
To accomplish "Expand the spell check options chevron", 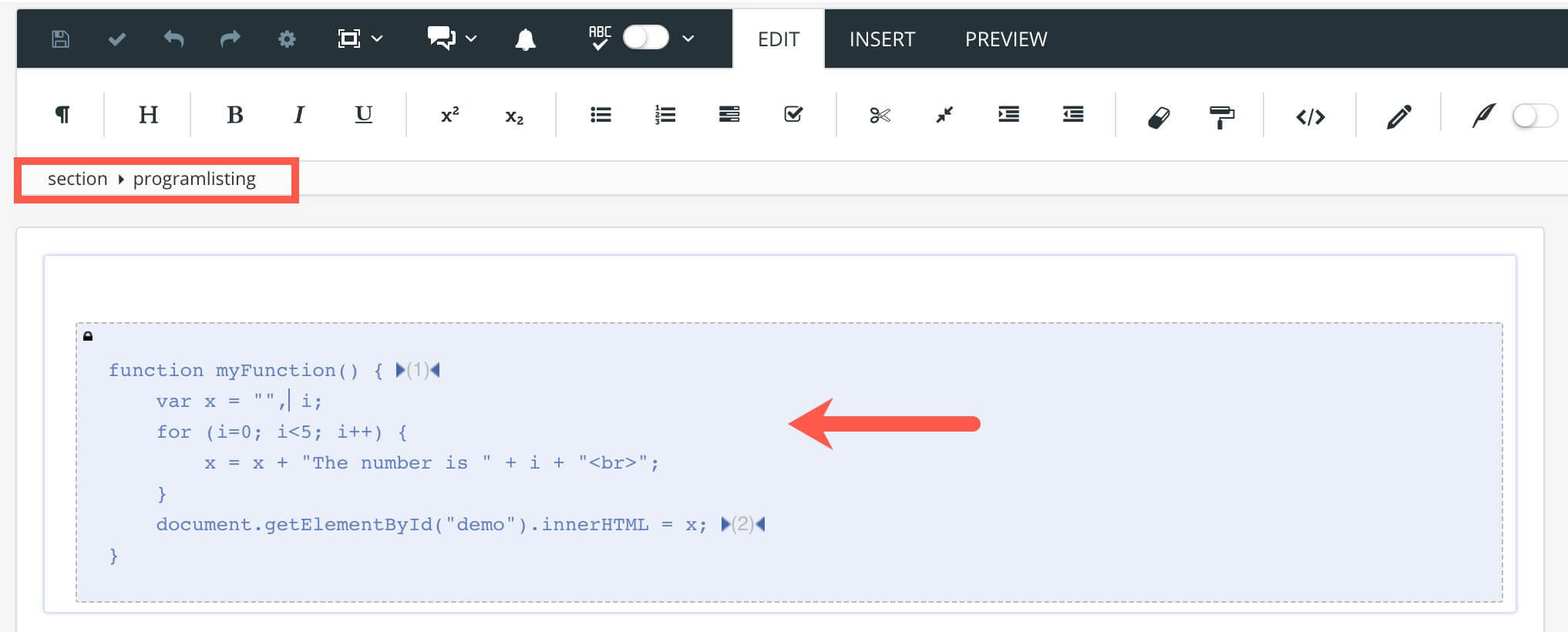I will (x=688, y=39).
